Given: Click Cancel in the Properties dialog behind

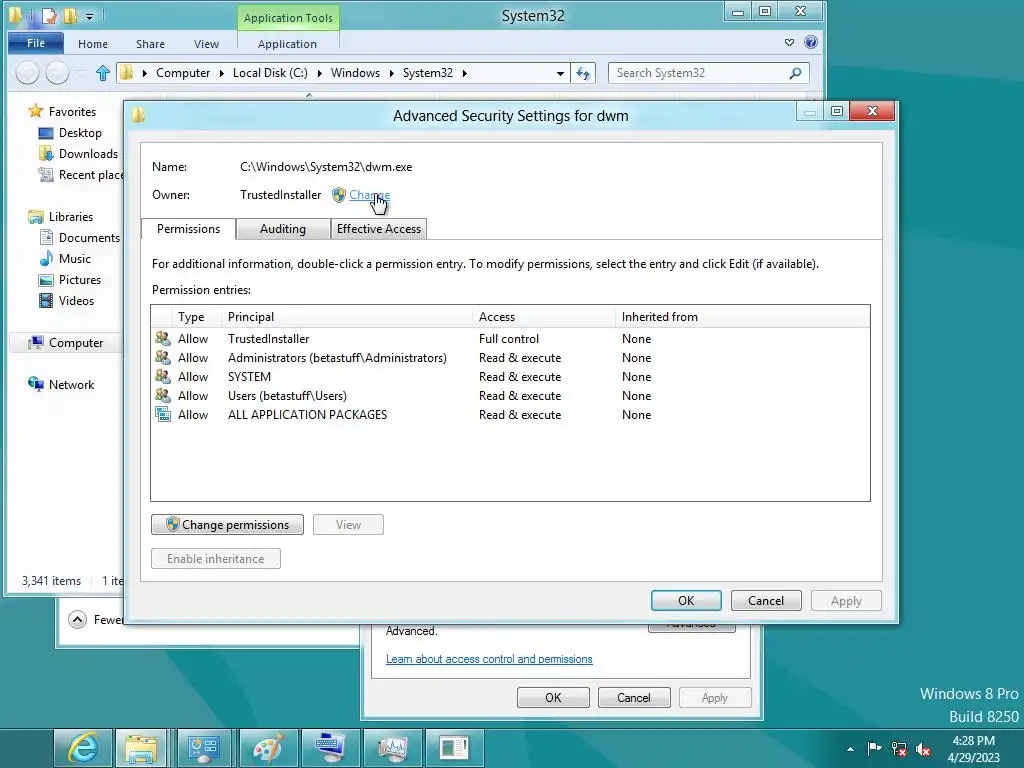Looking at the screenshot, I should click(x=633, y=697).
